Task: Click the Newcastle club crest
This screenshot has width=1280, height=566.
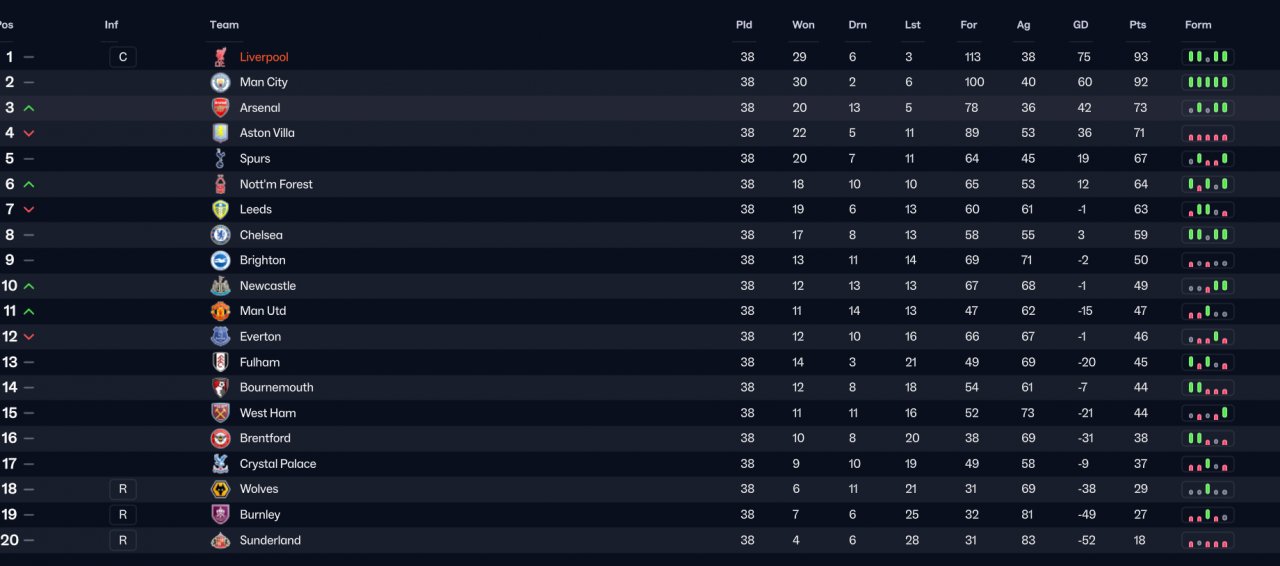Action: (x=220, y=286)
